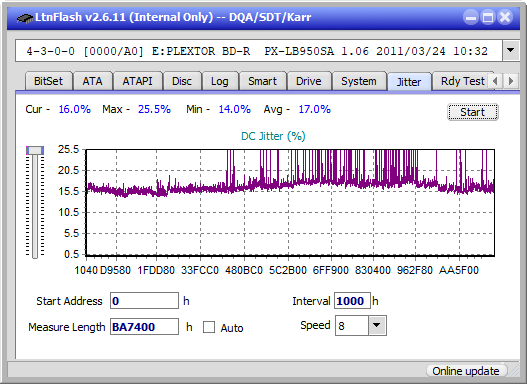Minimize the LtnFlash window

pos(471,17)
